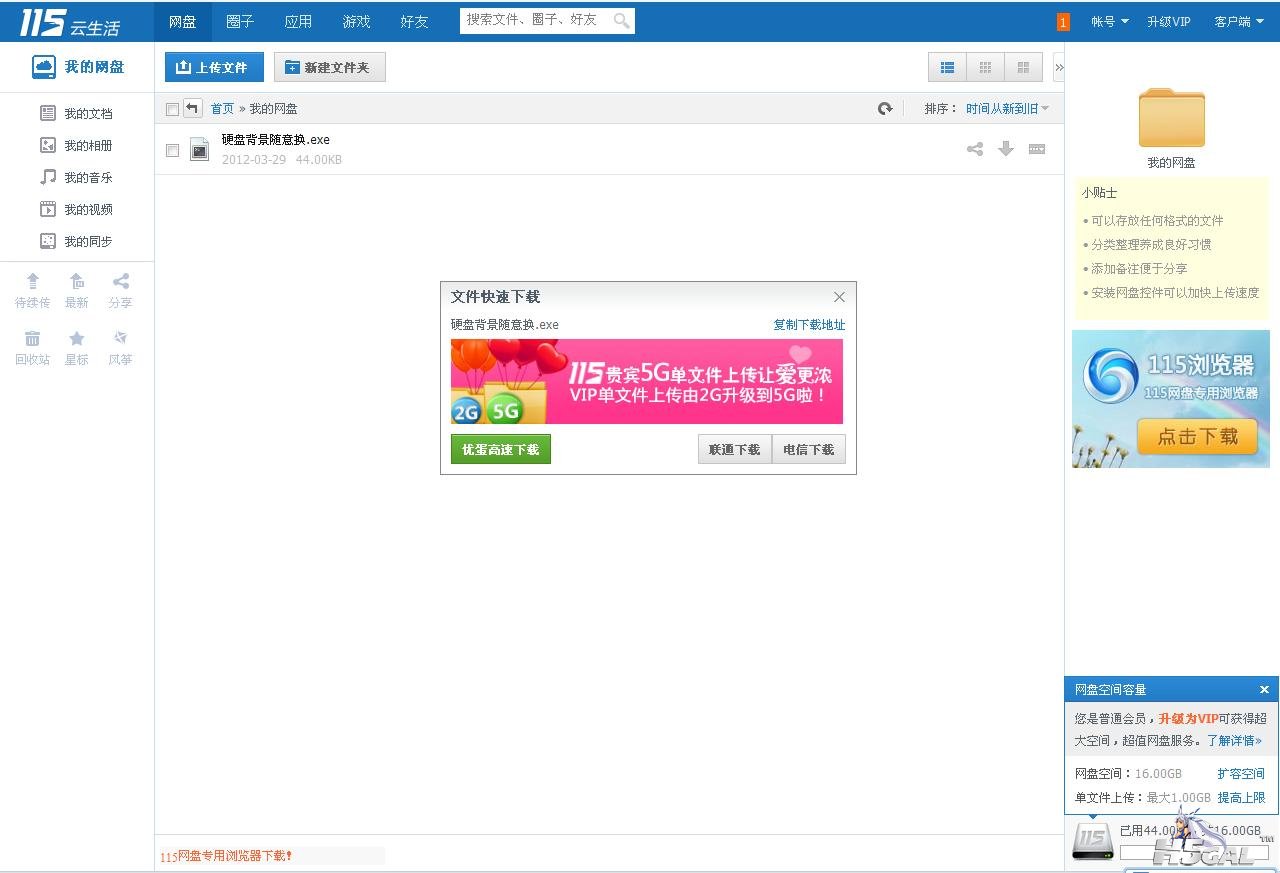Refresh the file list
The width and height of the screenshot is (1280, 873).
pyautogui.click(x=885, y=109)
